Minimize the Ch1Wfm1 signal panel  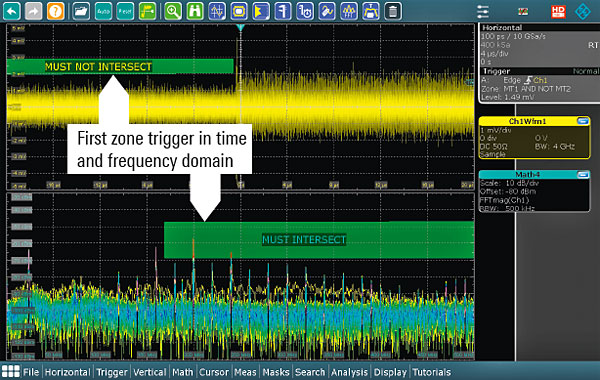click(x=583, y=121)
